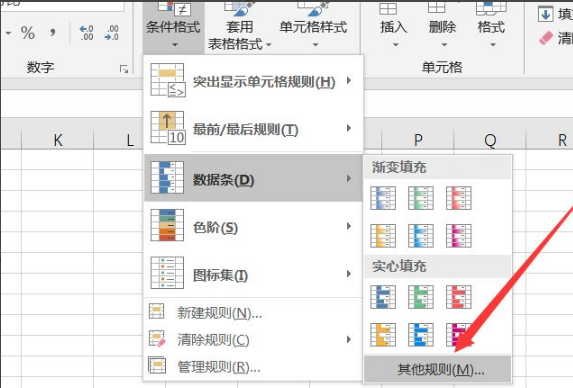This screenshot has height=388, width=573.
Task: Open the 图标集 icon sets submenu
Action: 253,274
